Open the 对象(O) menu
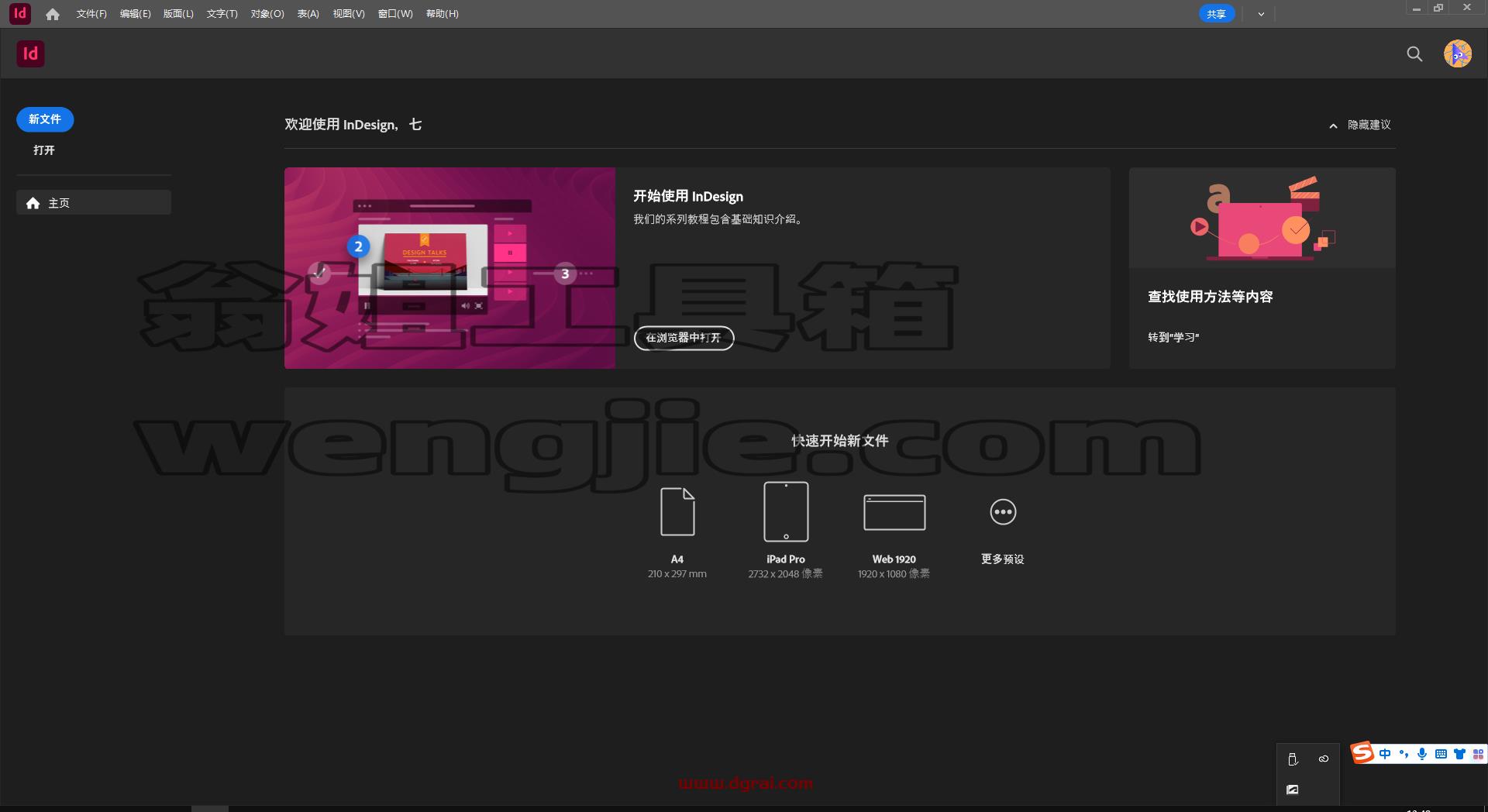The width and height of the screenshot is (1488, 812). coord(267,14)
